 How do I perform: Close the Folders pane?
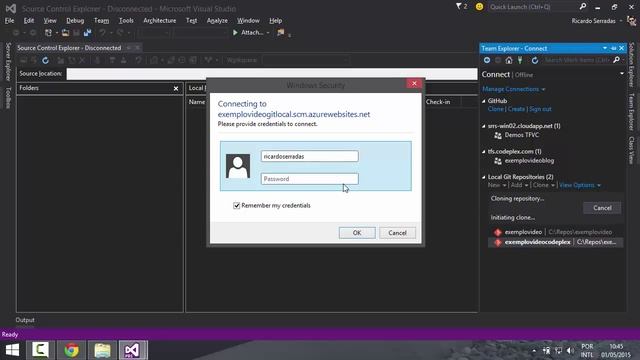pyautogui.click(x=176, y=88)
